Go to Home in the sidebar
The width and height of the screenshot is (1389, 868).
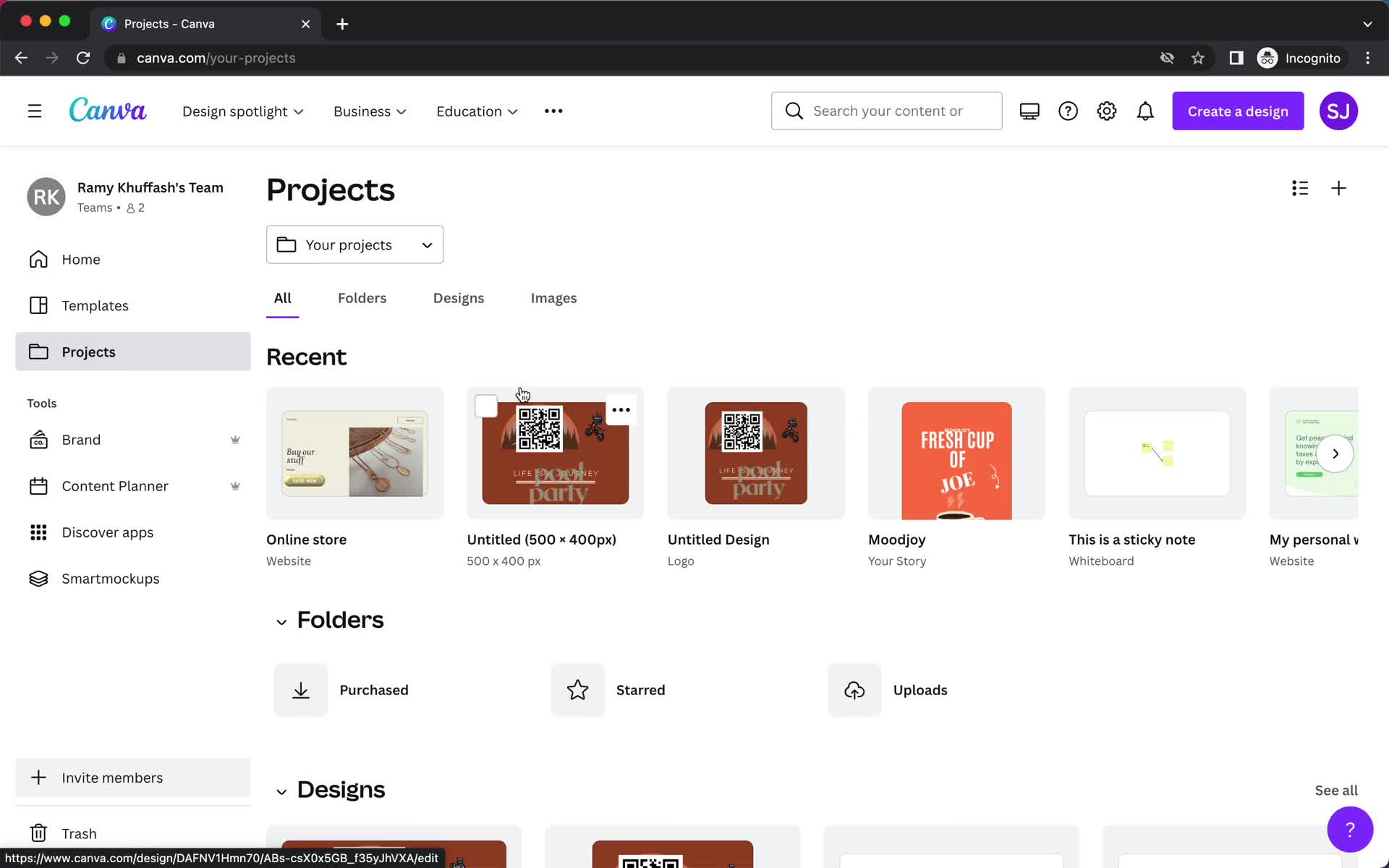click(133, 259)
